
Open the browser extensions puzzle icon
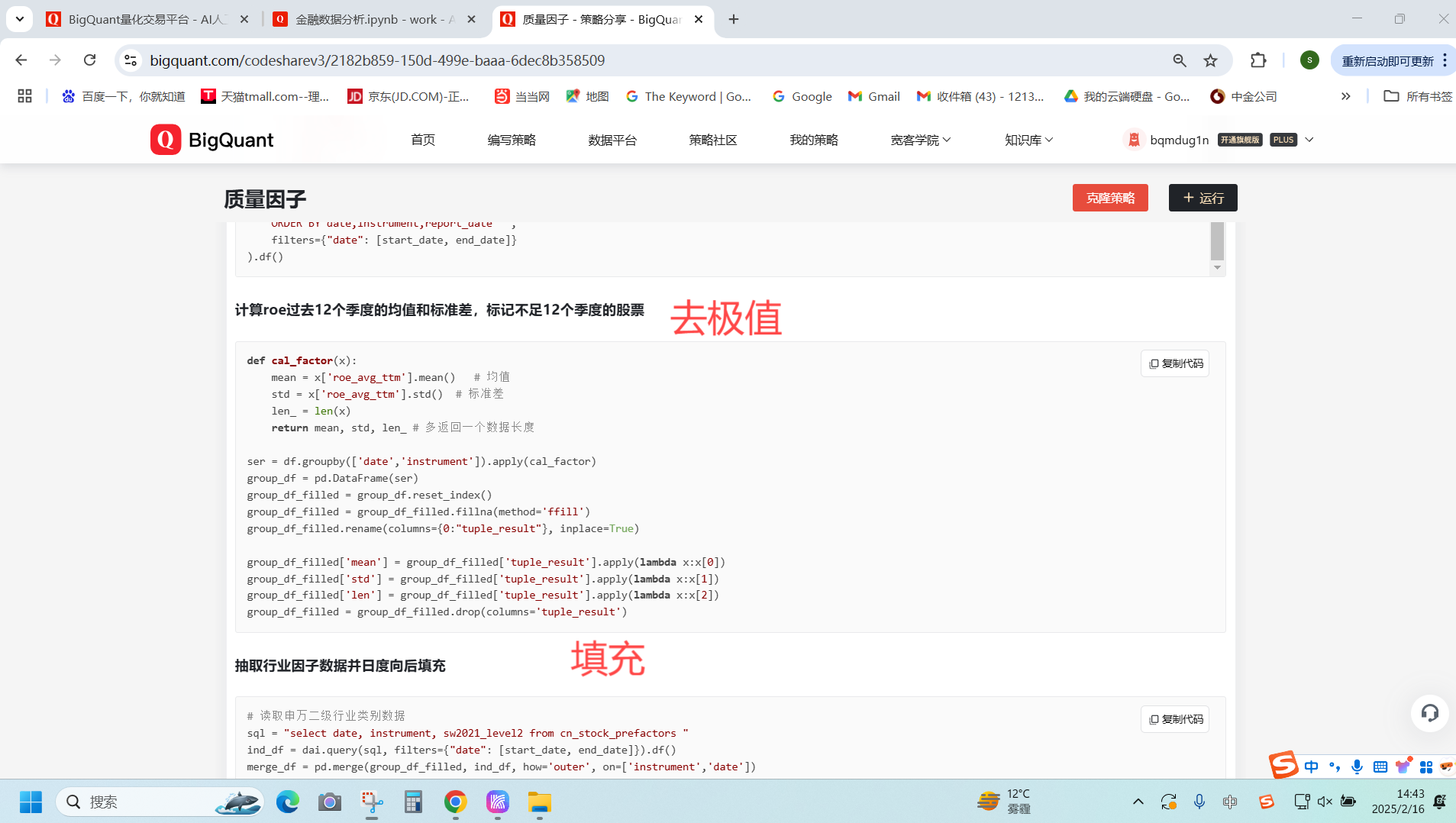click(1258, 60)
